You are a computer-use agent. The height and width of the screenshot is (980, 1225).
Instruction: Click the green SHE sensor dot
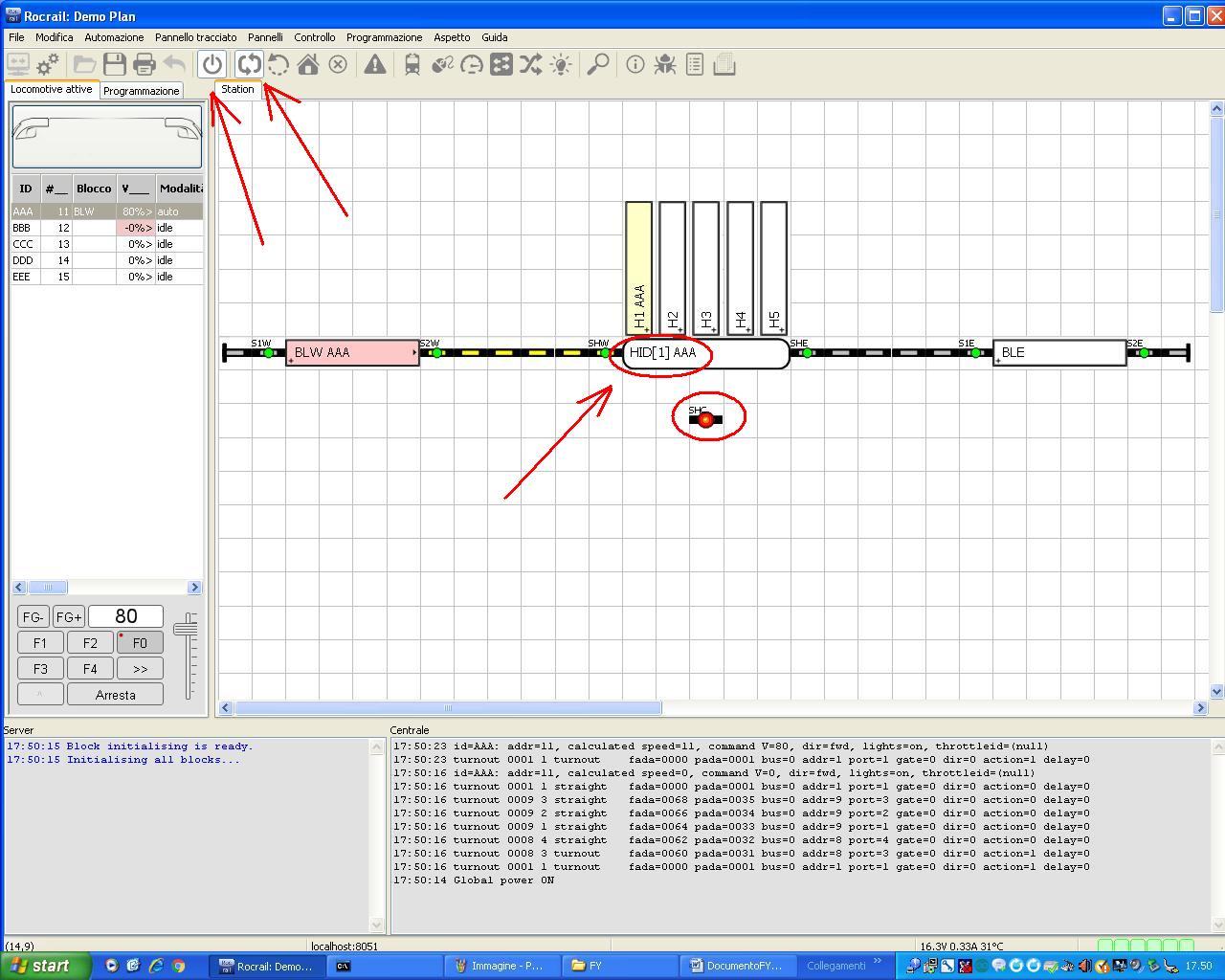(807, 353)
